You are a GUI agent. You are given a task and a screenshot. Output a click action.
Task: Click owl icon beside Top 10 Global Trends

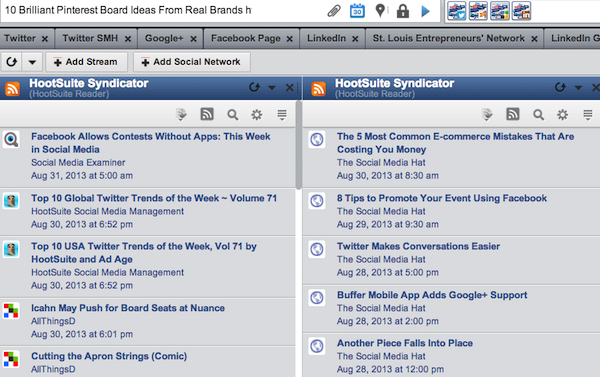(x=11, y=201)
